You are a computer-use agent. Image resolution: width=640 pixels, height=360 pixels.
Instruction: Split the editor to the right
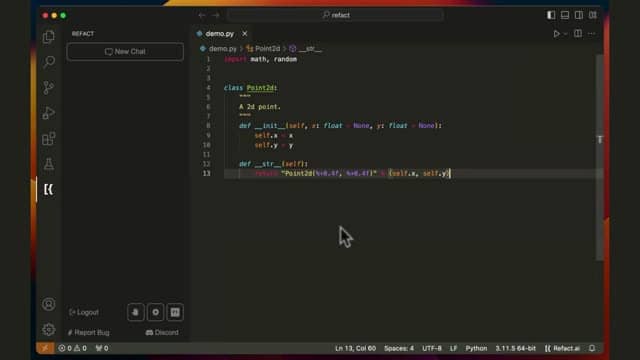pyautogui.click(x=578, y=33)
